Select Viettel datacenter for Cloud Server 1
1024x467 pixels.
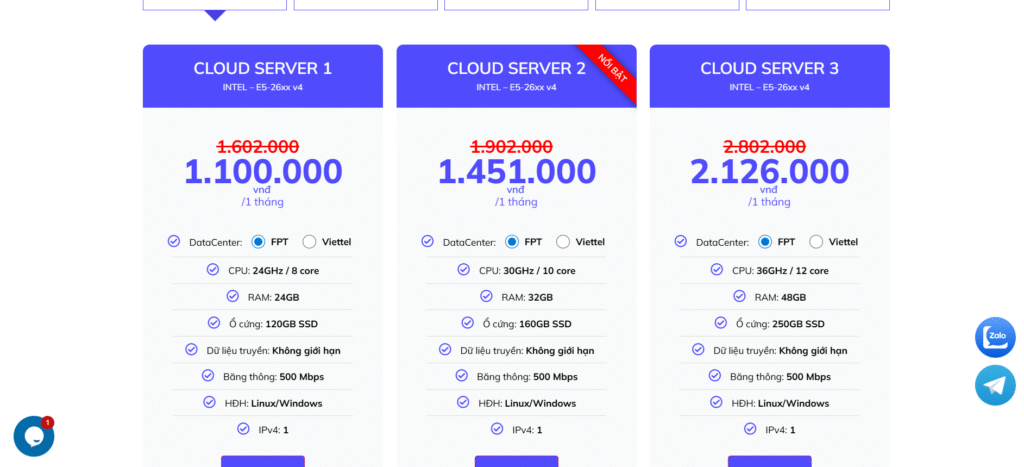tap(310, 242)
